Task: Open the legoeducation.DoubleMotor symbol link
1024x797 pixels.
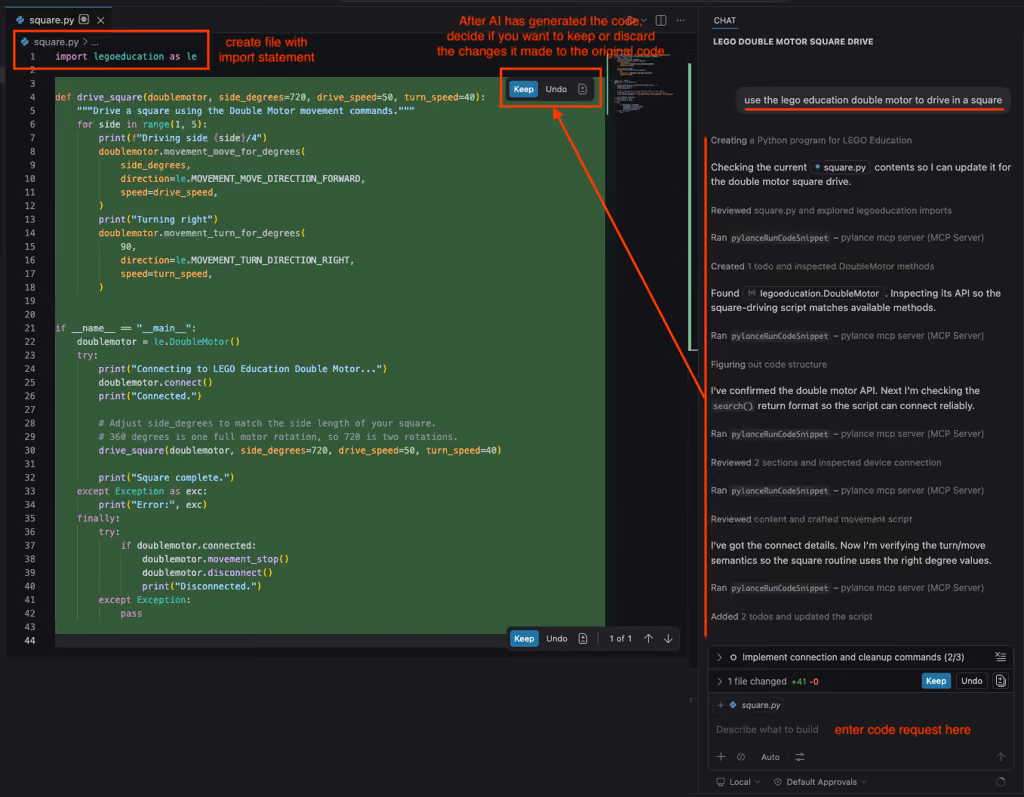Action: pyautogui.click(x=814, y=294)
